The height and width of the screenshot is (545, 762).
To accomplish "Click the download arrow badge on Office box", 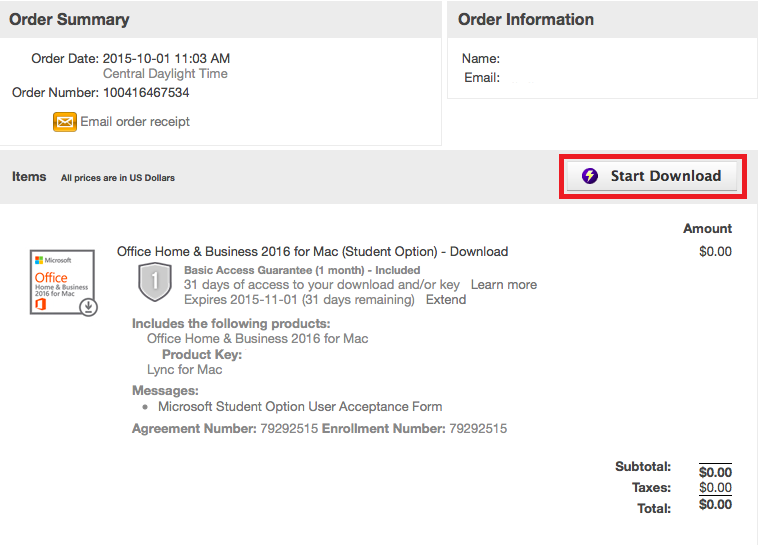I will pos(88,307).
